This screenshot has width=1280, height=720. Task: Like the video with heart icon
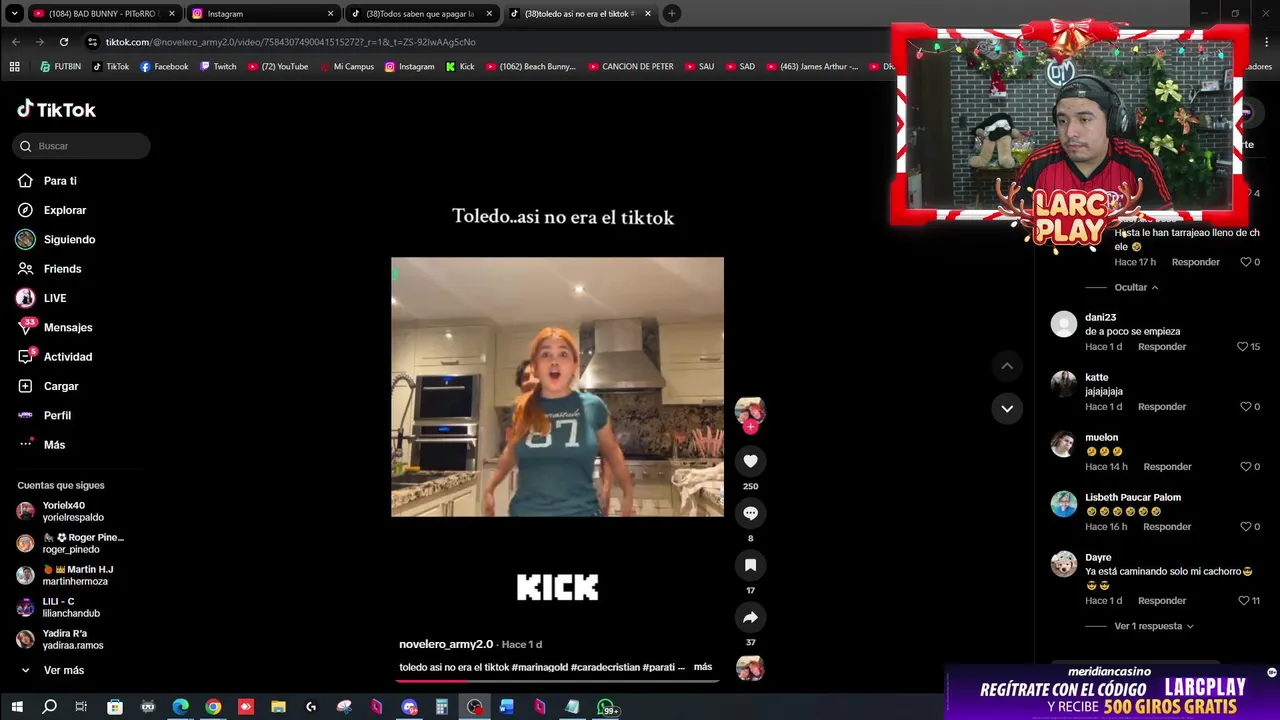coord(750,461)
